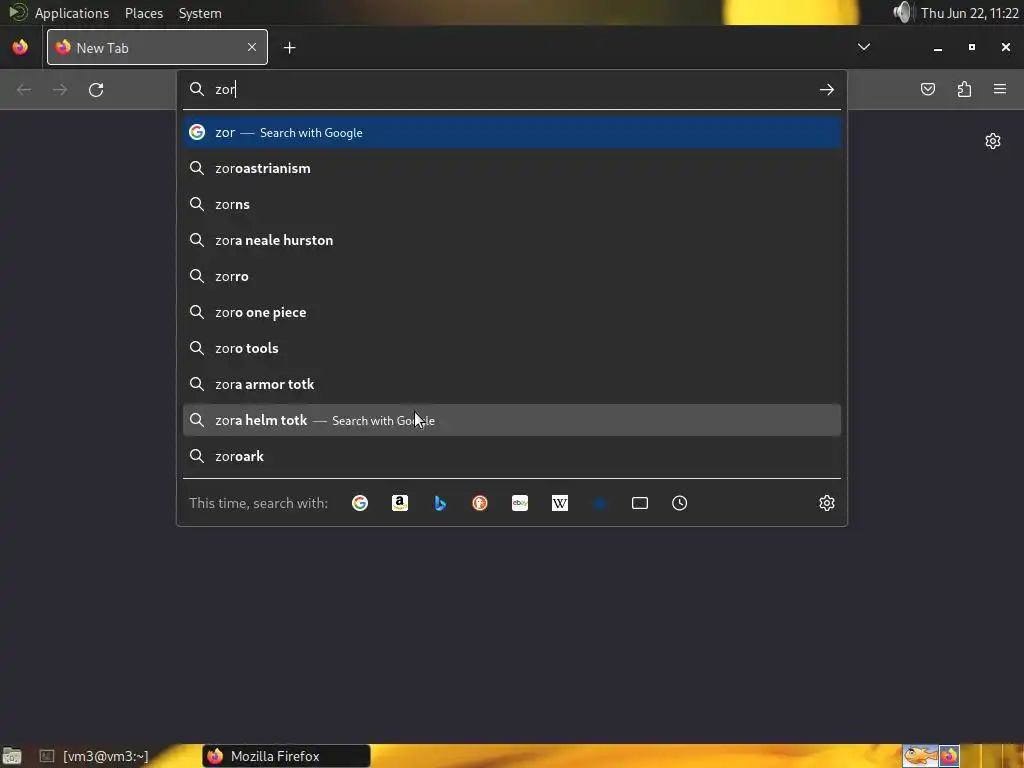This screenshot has height=768, width=1024.
Task: Select the 'zoroark' suggestion
Action: pos(511,456)
